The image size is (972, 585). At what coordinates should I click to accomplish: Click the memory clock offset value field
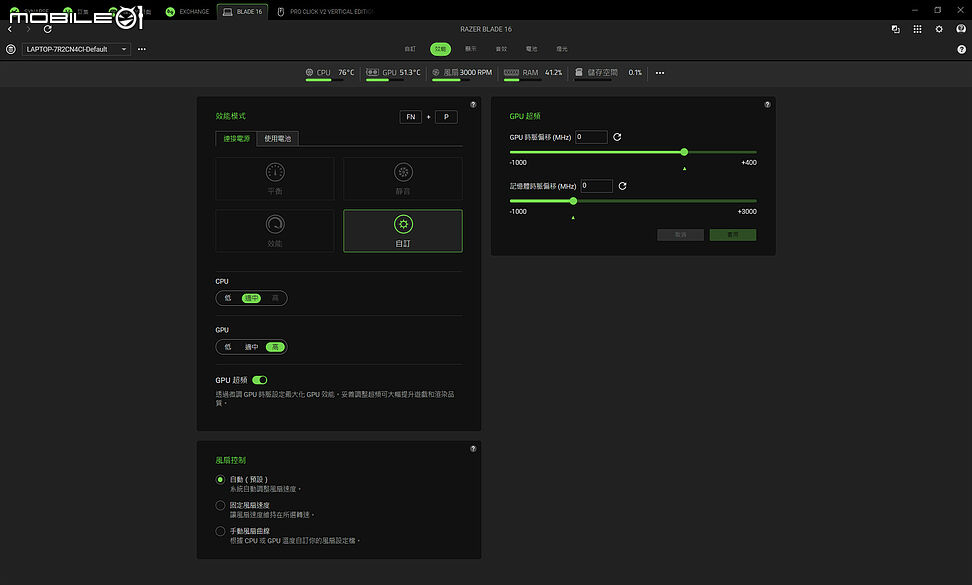[x=596, y=186]
